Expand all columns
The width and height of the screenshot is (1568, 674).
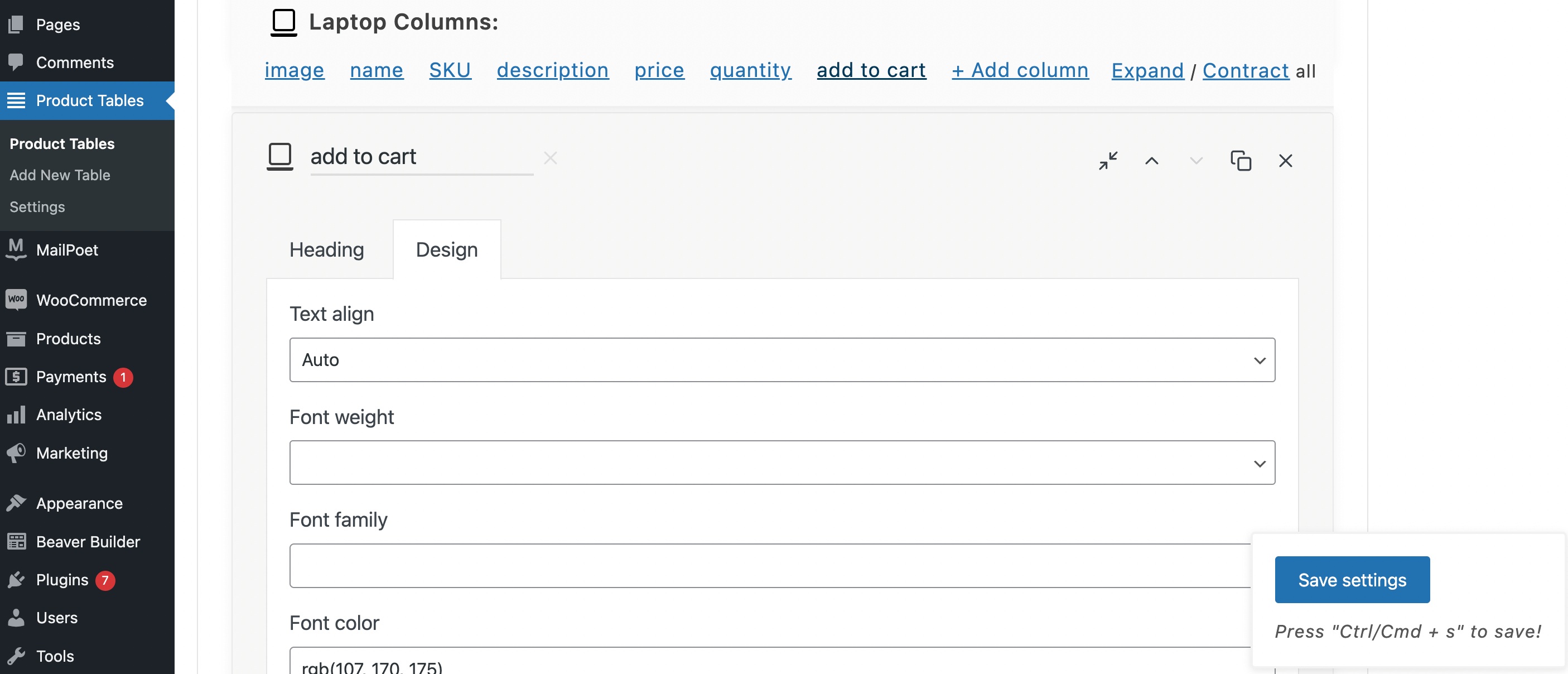(x=1147, y=71)
